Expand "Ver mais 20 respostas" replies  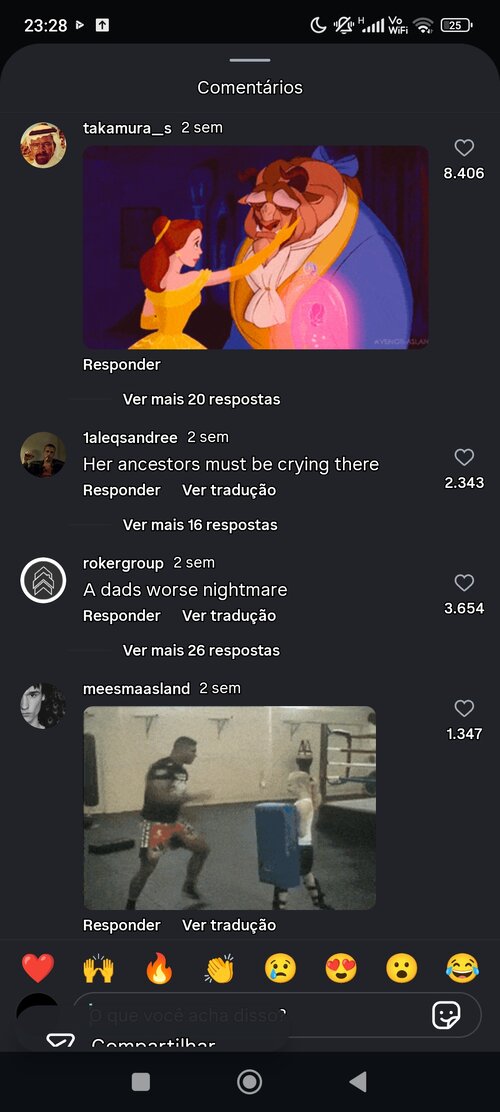[x=201, y=399]
